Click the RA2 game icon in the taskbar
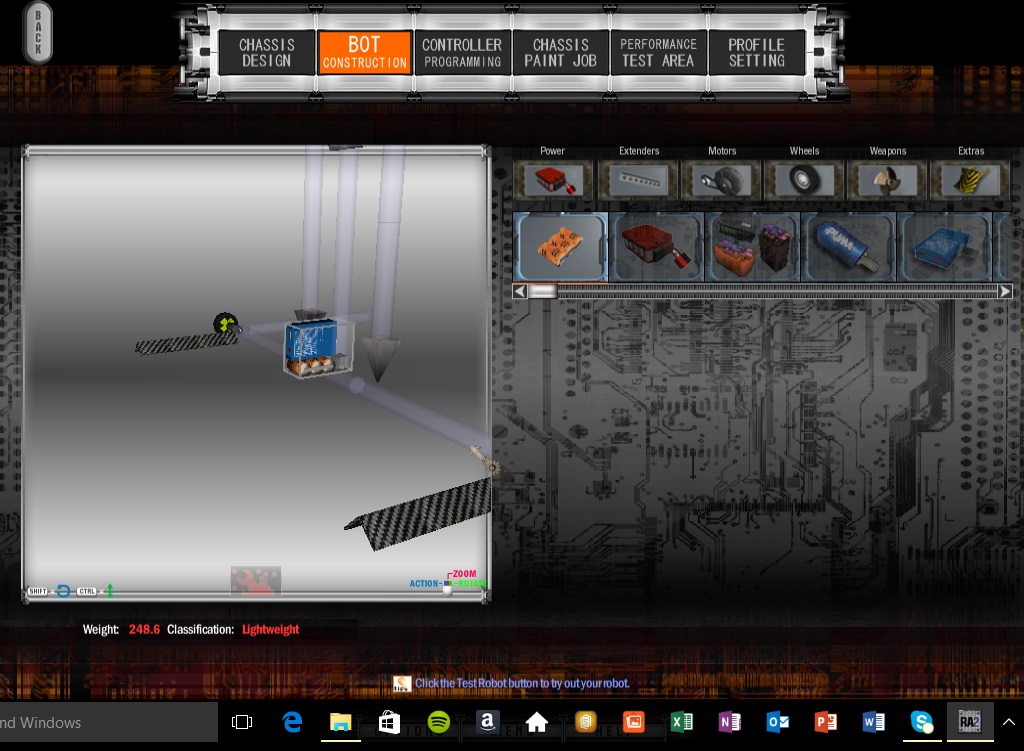 [x=970, y=722]
